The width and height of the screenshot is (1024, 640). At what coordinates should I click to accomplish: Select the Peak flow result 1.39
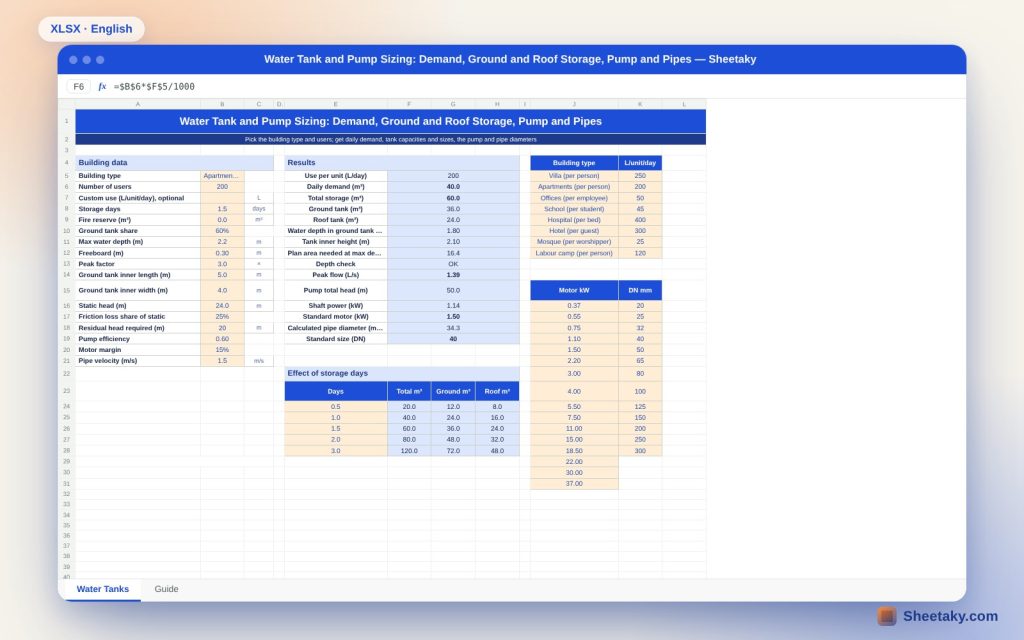pos(453,275)
